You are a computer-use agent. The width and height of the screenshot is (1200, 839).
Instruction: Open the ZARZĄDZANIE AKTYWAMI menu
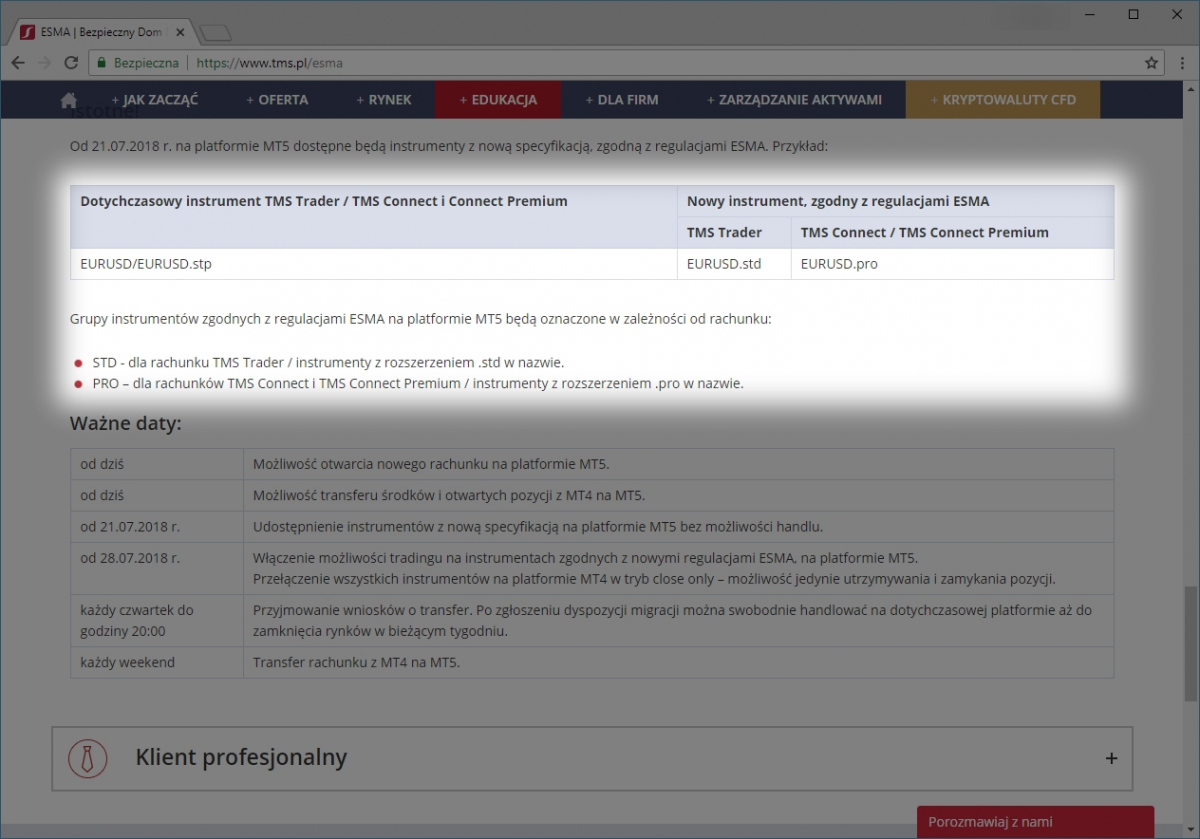795,100
